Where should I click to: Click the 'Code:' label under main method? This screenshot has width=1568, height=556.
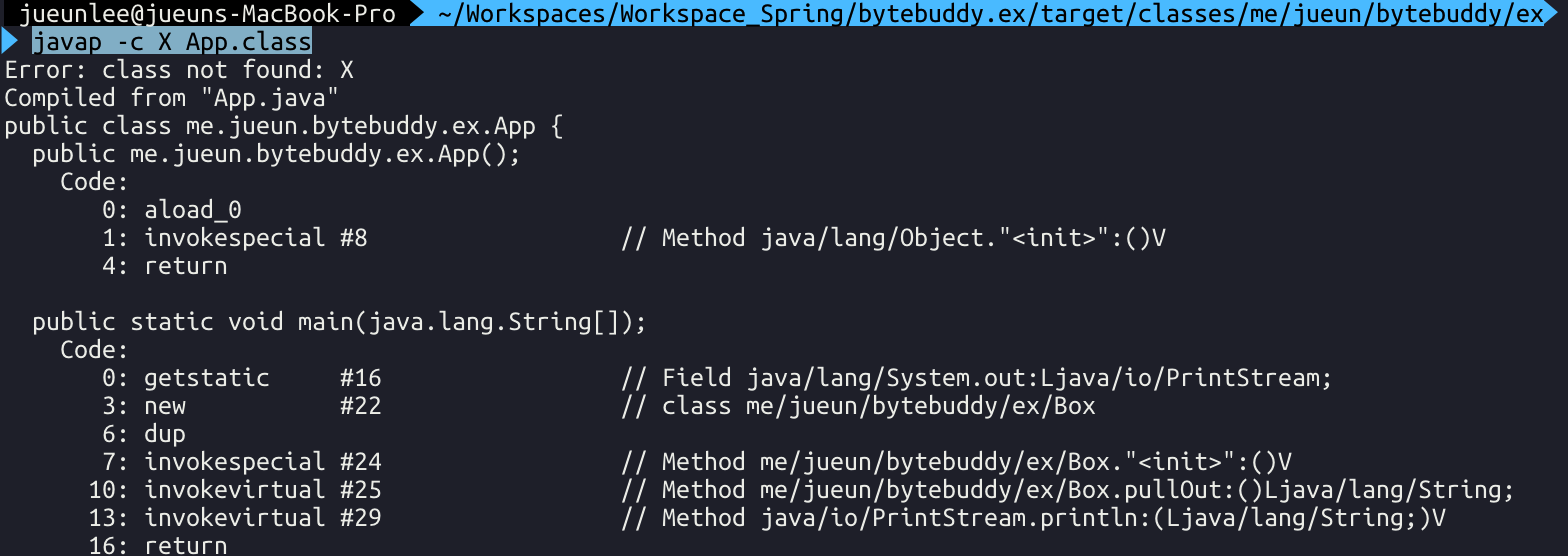pyautogui.click(x=95, y=350)
